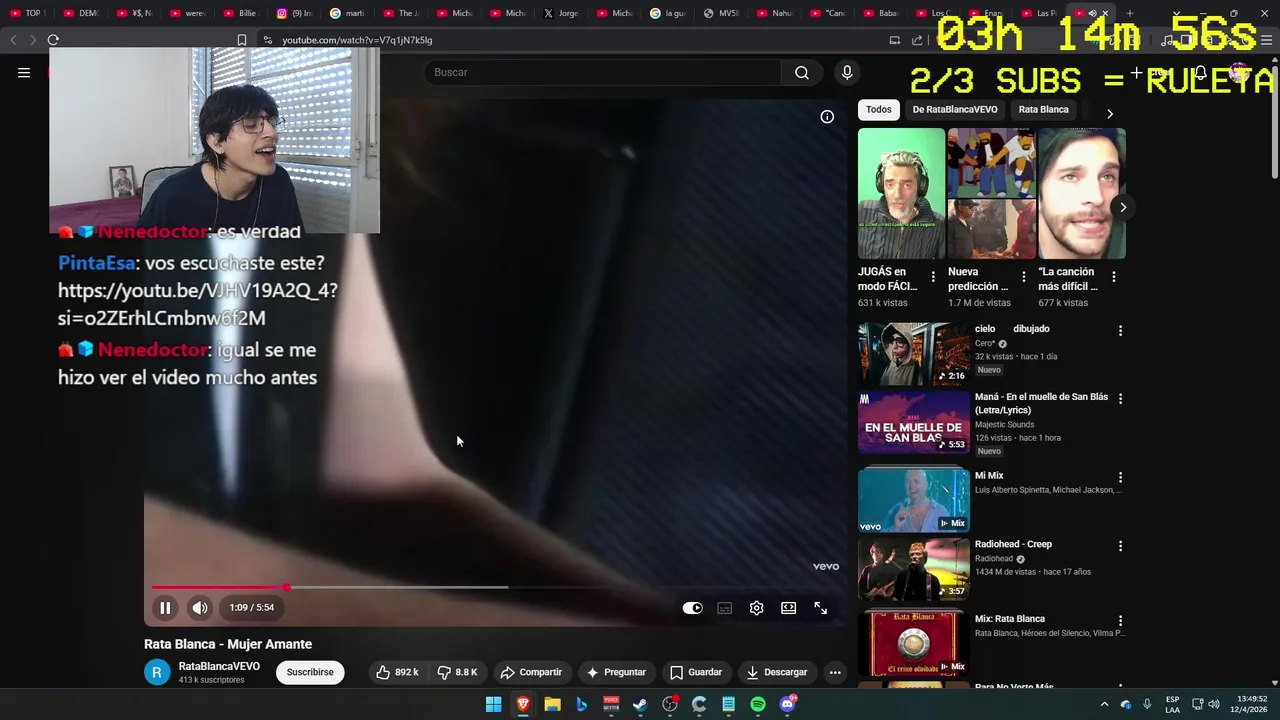Open options for Mi Mix playlist
The image size is (1280, 720).
tap(1120, 477)
